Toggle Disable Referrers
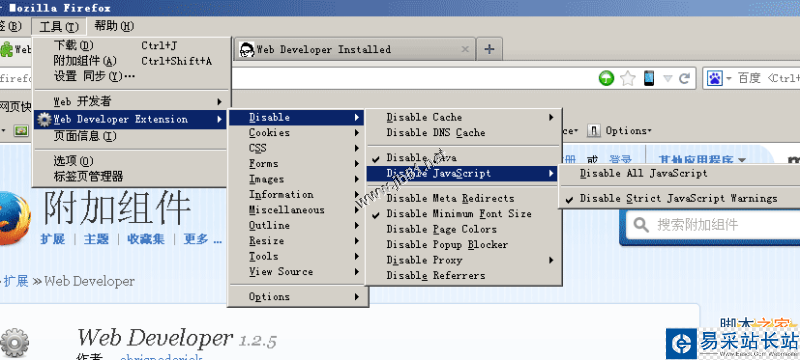Image resolution: width=800 pixels, height=360 pixels. tap(463, 275)
